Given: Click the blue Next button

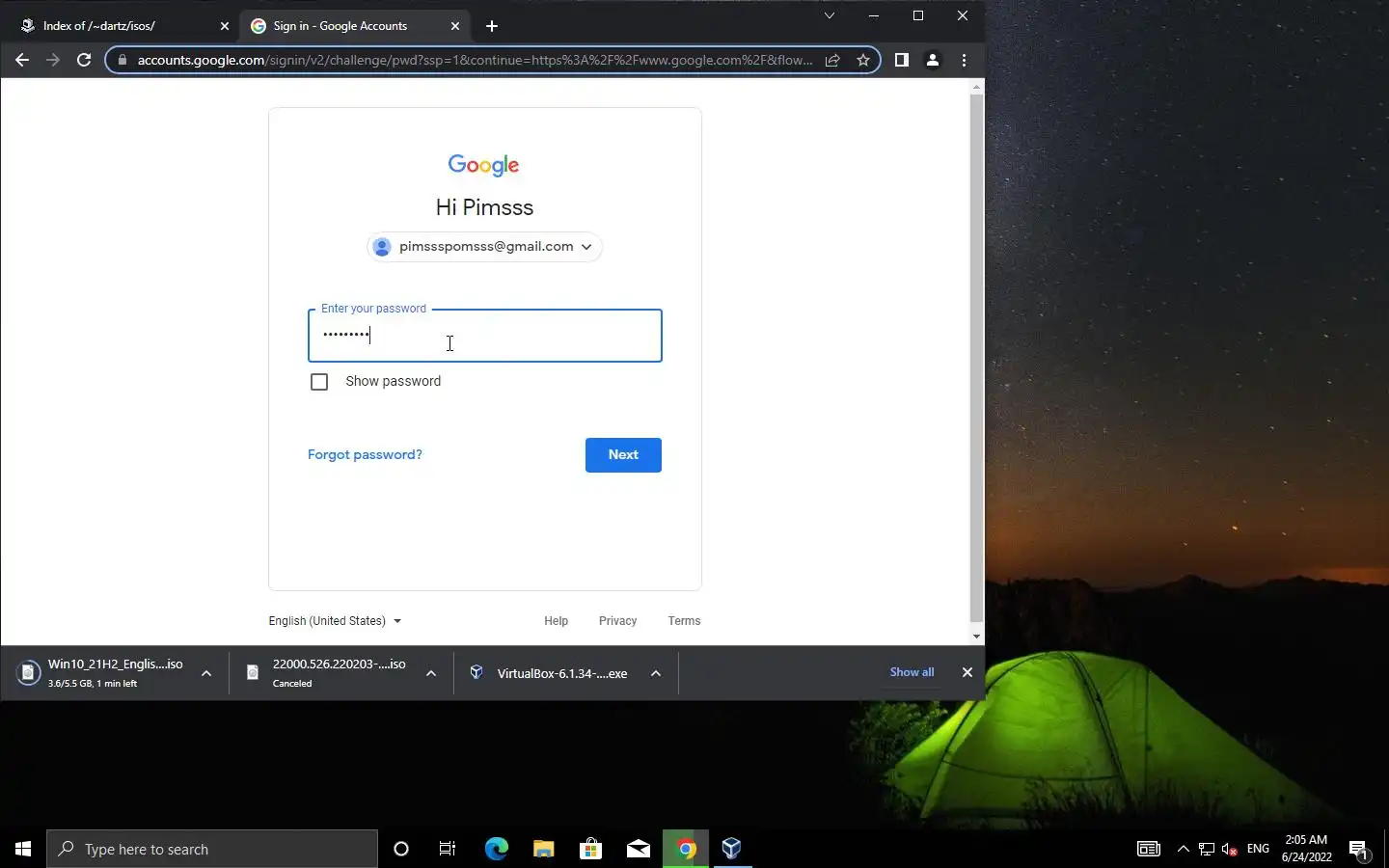Looking at the screenshot, I should [x=623, y=455].
